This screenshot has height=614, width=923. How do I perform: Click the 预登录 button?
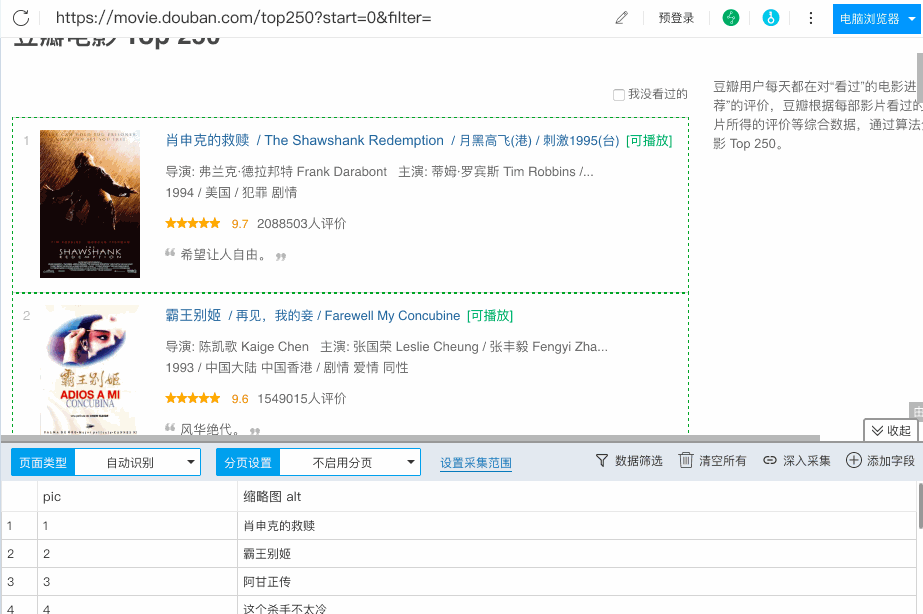[676, 18]
